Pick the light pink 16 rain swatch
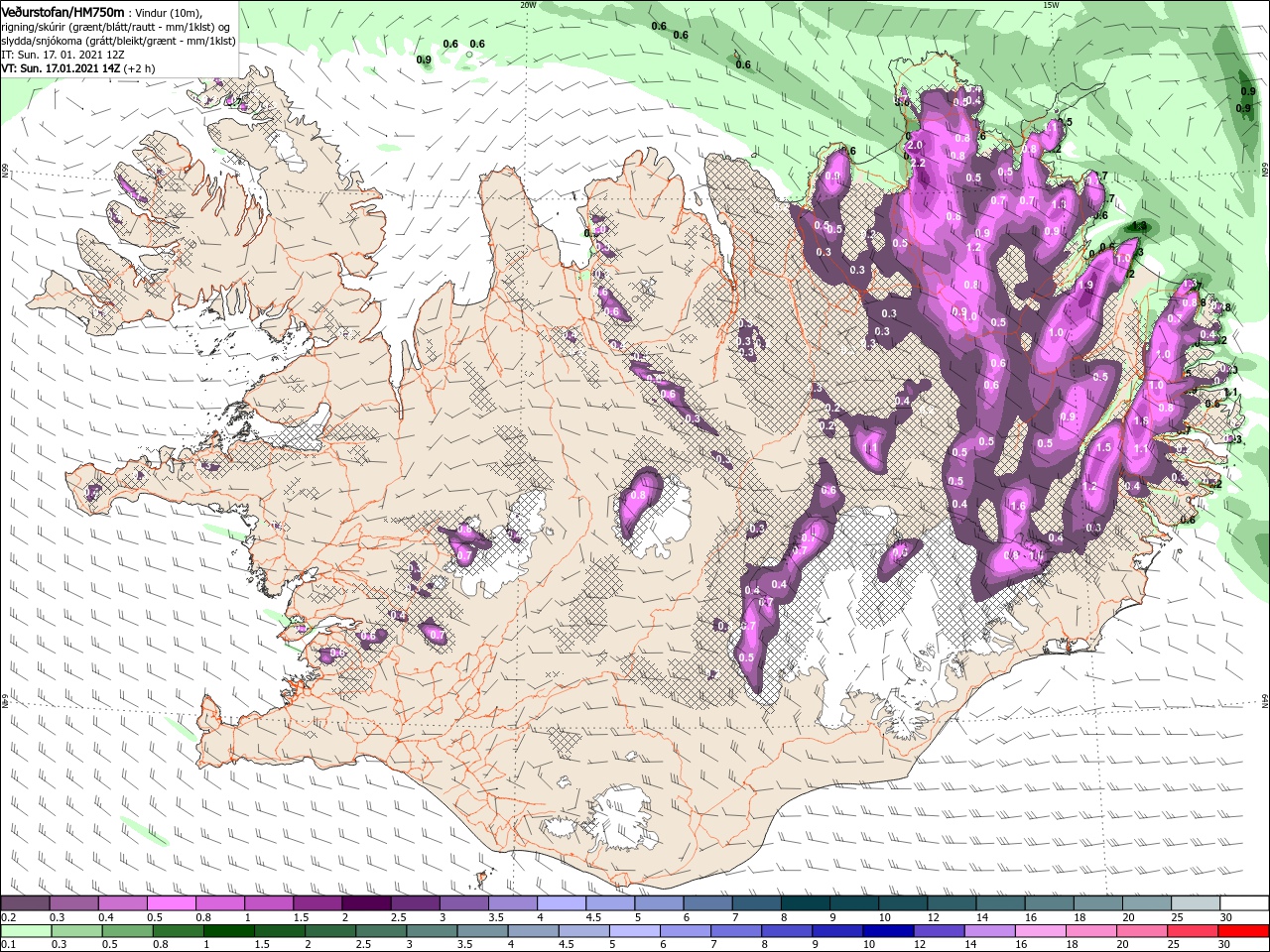Viewport: 1270px width, 952px height. point(1042,931)
